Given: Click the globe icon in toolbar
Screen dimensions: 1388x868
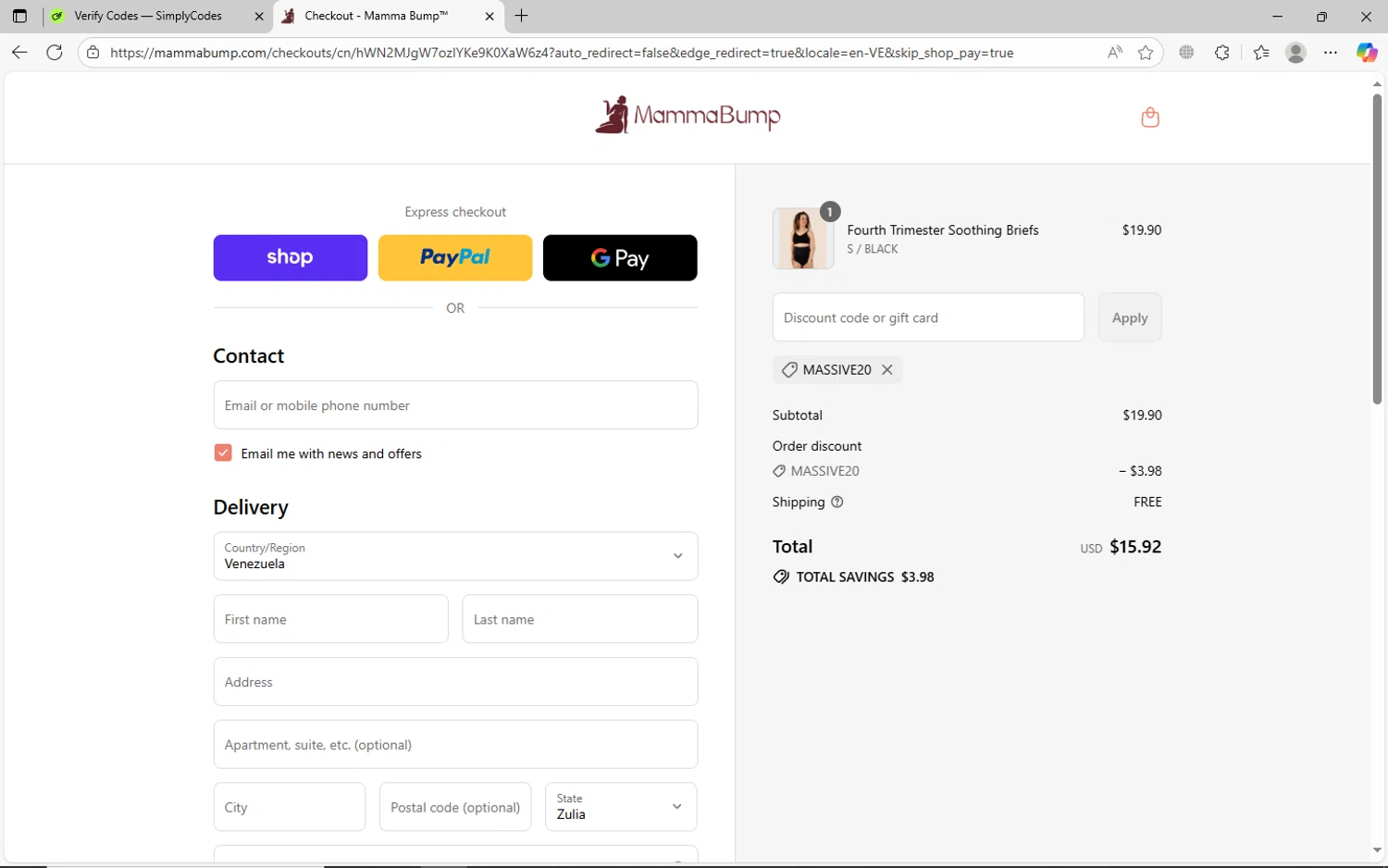Looking at the screenshot, I should (1187, 53).
